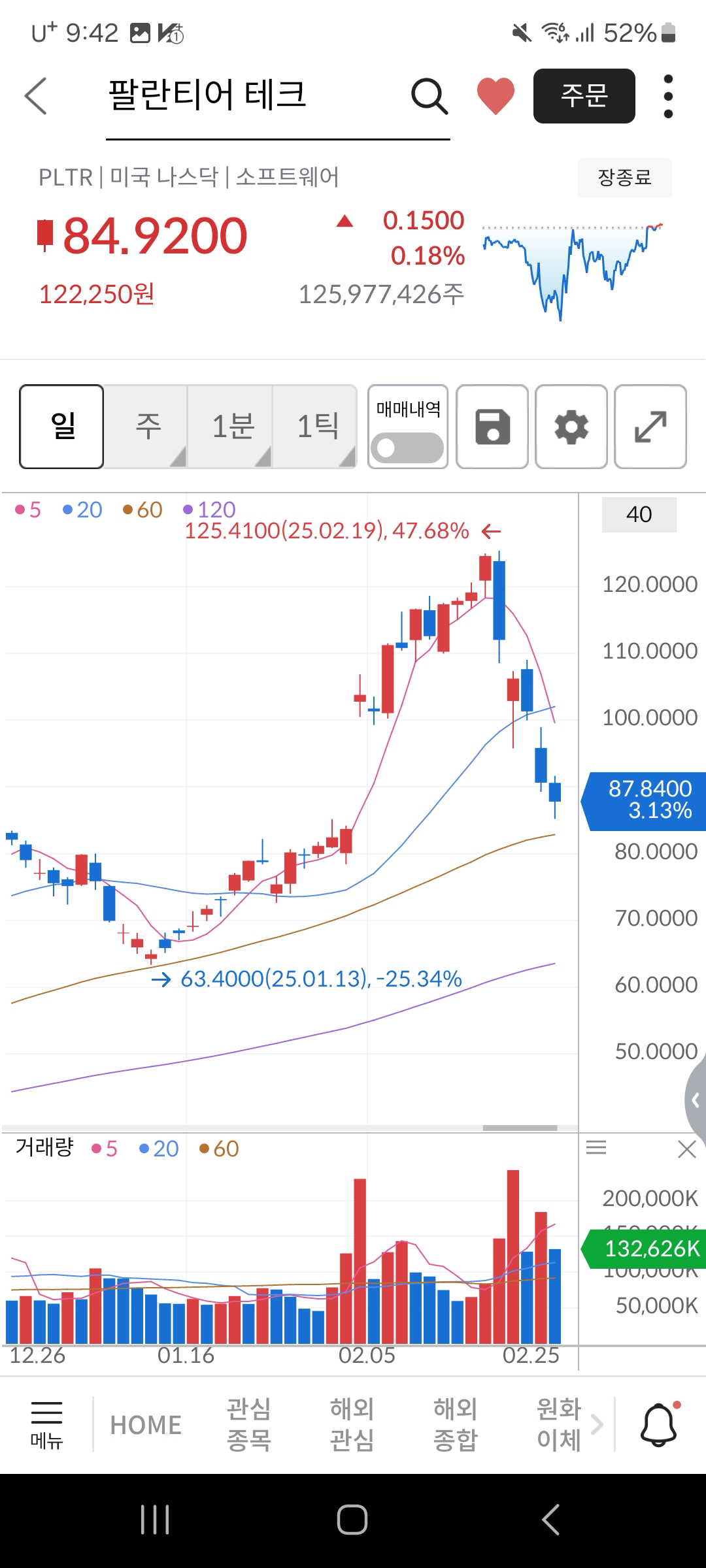
Task: Tap Android recent apps button
Action: (155, 1520)
